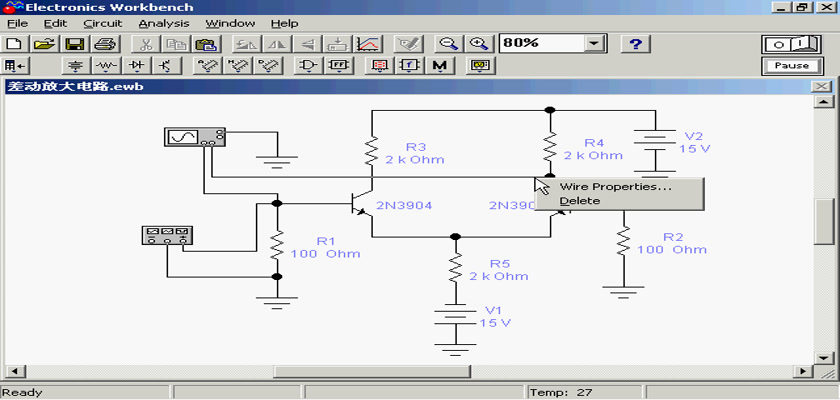The width and height of the screenshot is (840, 400).
Task: Zoom in on the circuit
Action: click(478, 43)
